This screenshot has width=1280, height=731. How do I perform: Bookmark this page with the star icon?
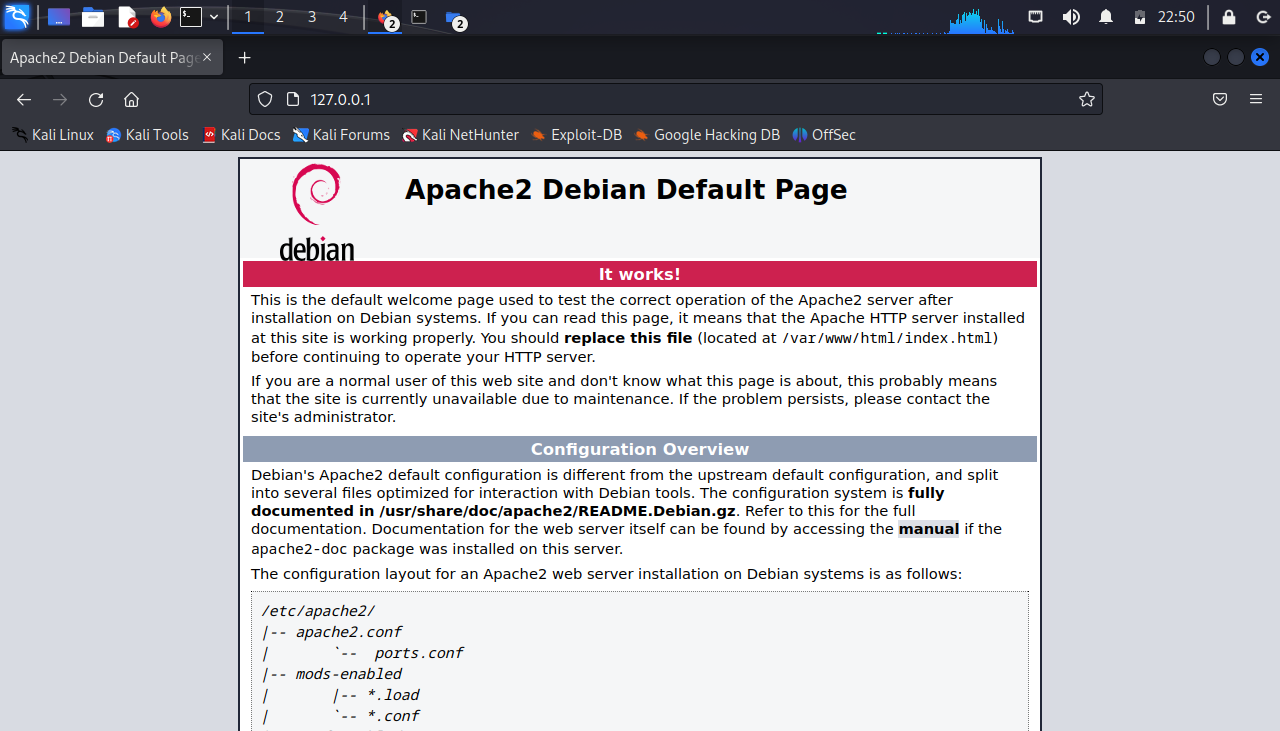tap(1087, 99)
